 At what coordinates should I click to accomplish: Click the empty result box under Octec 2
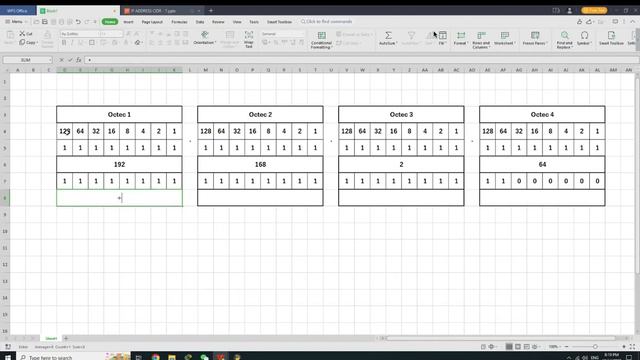260,198
